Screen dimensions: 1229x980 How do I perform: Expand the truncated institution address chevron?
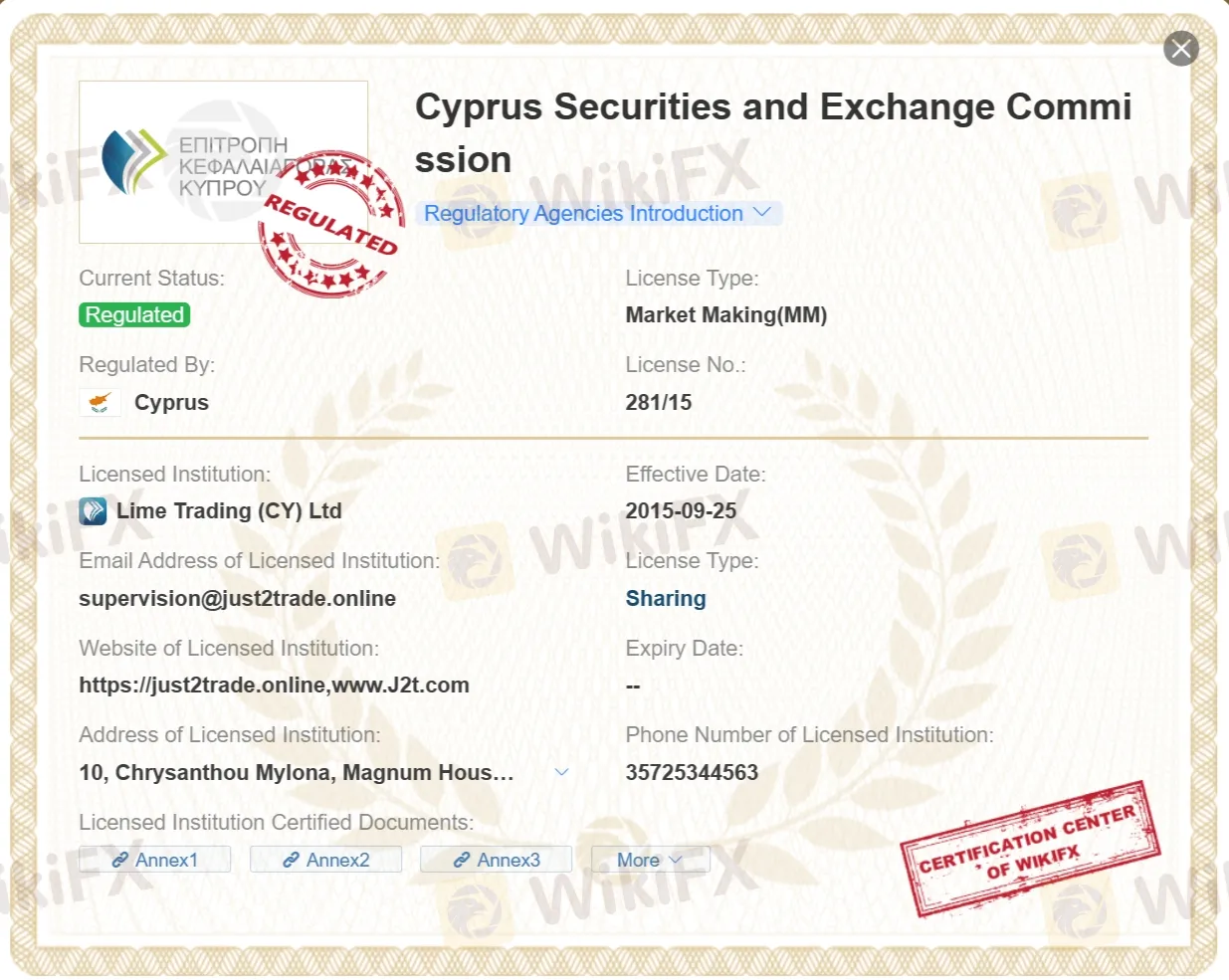click(561, 773)
